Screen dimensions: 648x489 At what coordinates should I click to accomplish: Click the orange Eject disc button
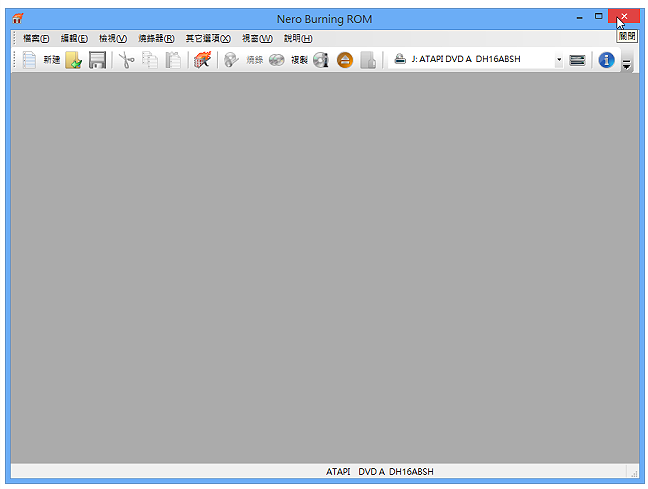(x=345, y=60)
